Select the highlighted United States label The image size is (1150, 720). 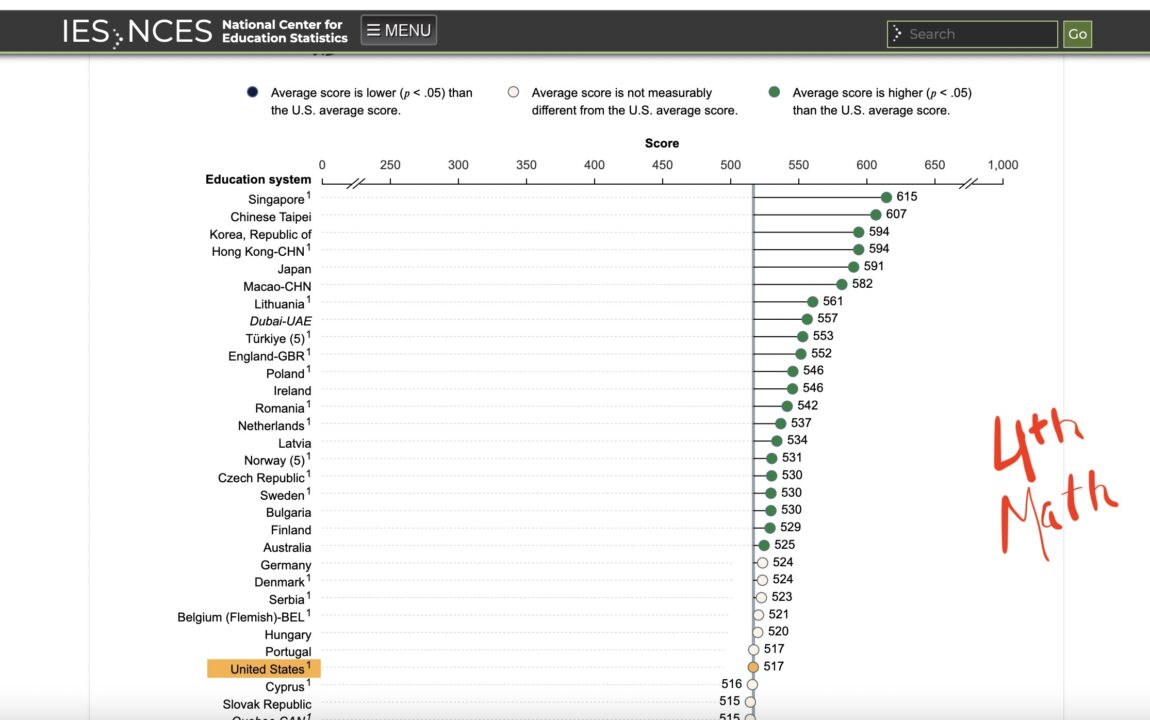(x=264, y=669)
